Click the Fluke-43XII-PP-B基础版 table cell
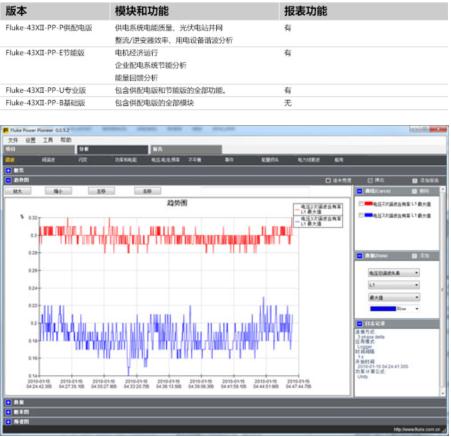This screenshot has width=451, height=437. (45, 103)
